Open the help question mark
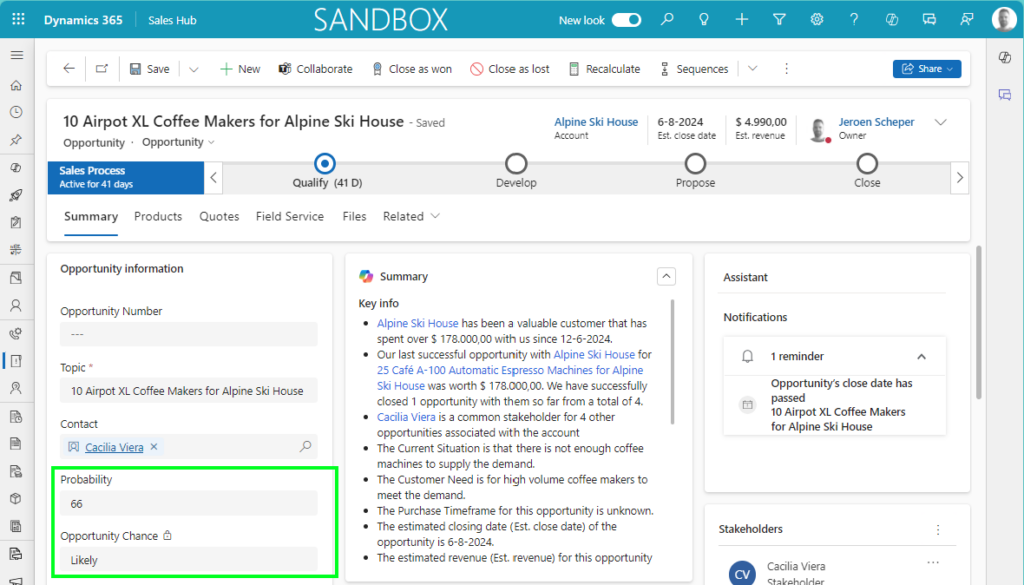This screenshot has width=1024, height=585. click(854, 20)
